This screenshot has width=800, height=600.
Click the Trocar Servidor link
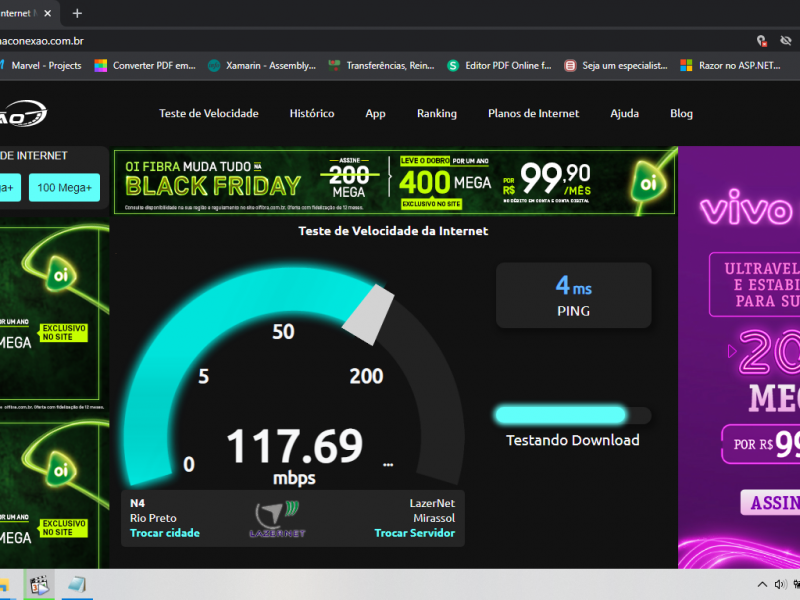(414, 533)
